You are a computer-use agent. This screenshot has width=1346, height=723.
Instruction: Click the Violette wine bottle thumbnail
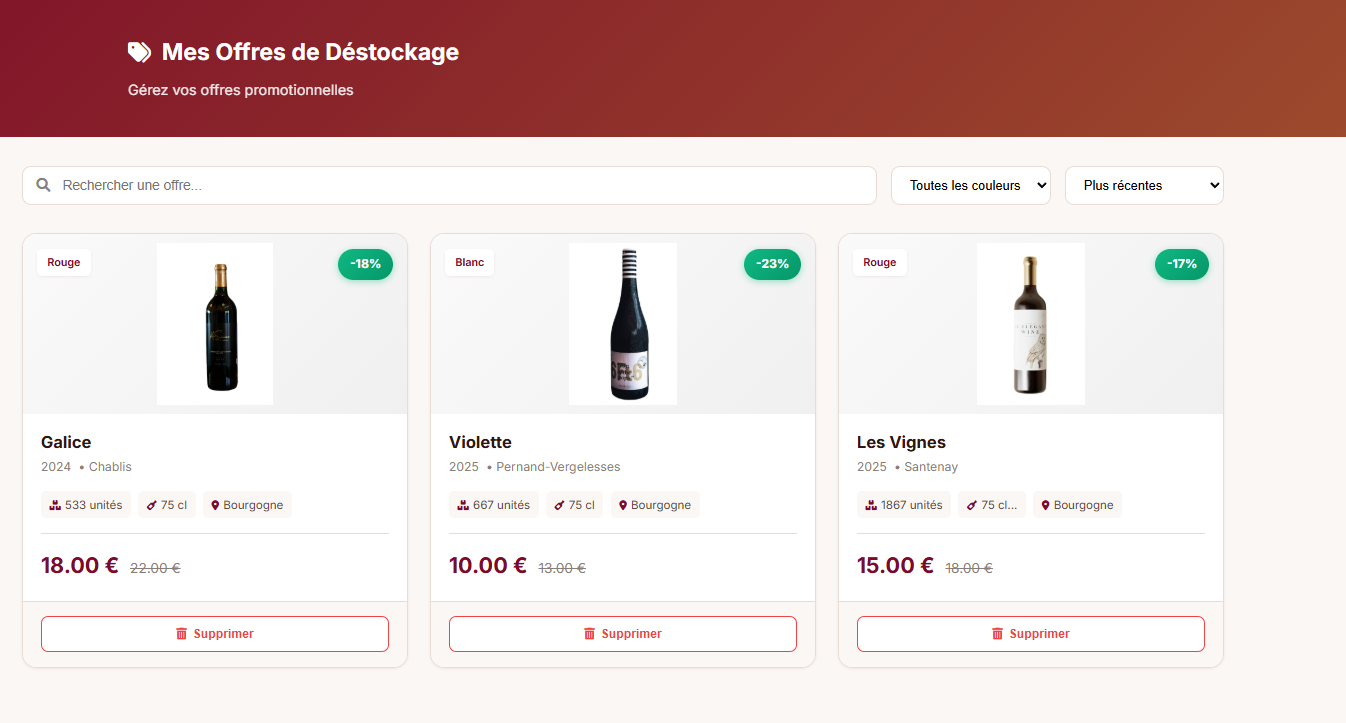622,323
